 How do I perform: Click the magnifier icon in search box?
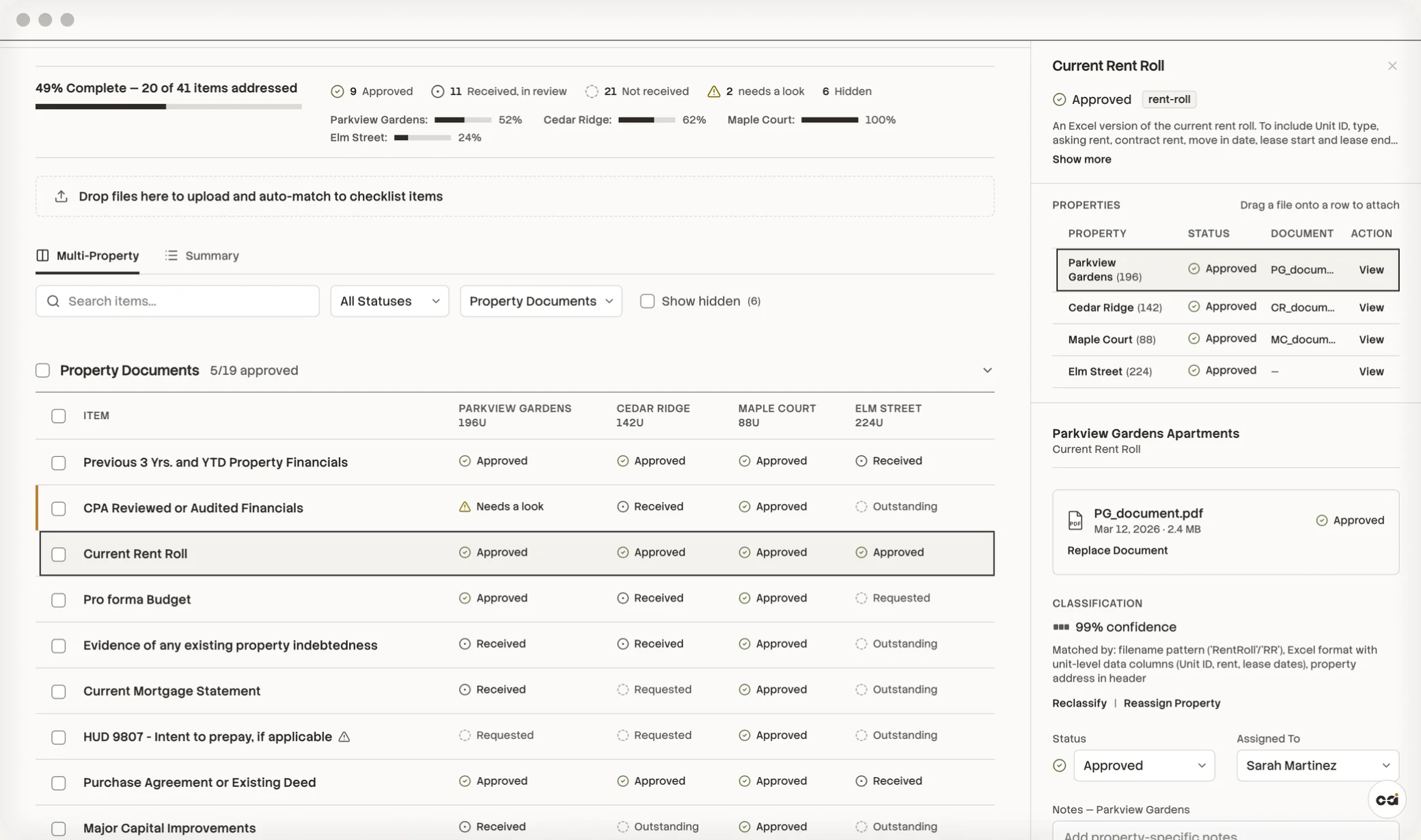tap(53, 301)
